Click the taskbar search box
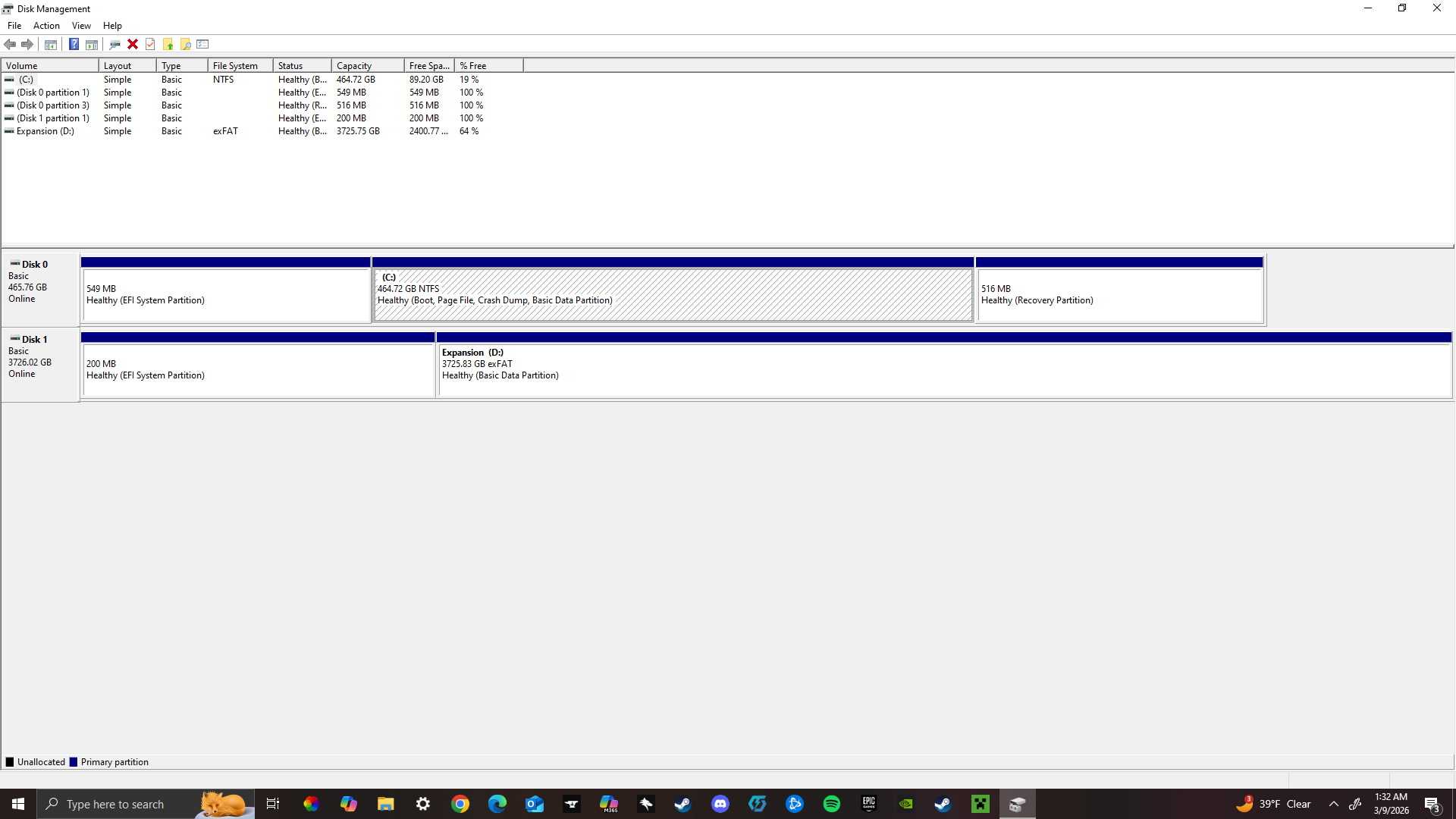Viewport: 1456px width, 819px height. click(x=146, y=804)
